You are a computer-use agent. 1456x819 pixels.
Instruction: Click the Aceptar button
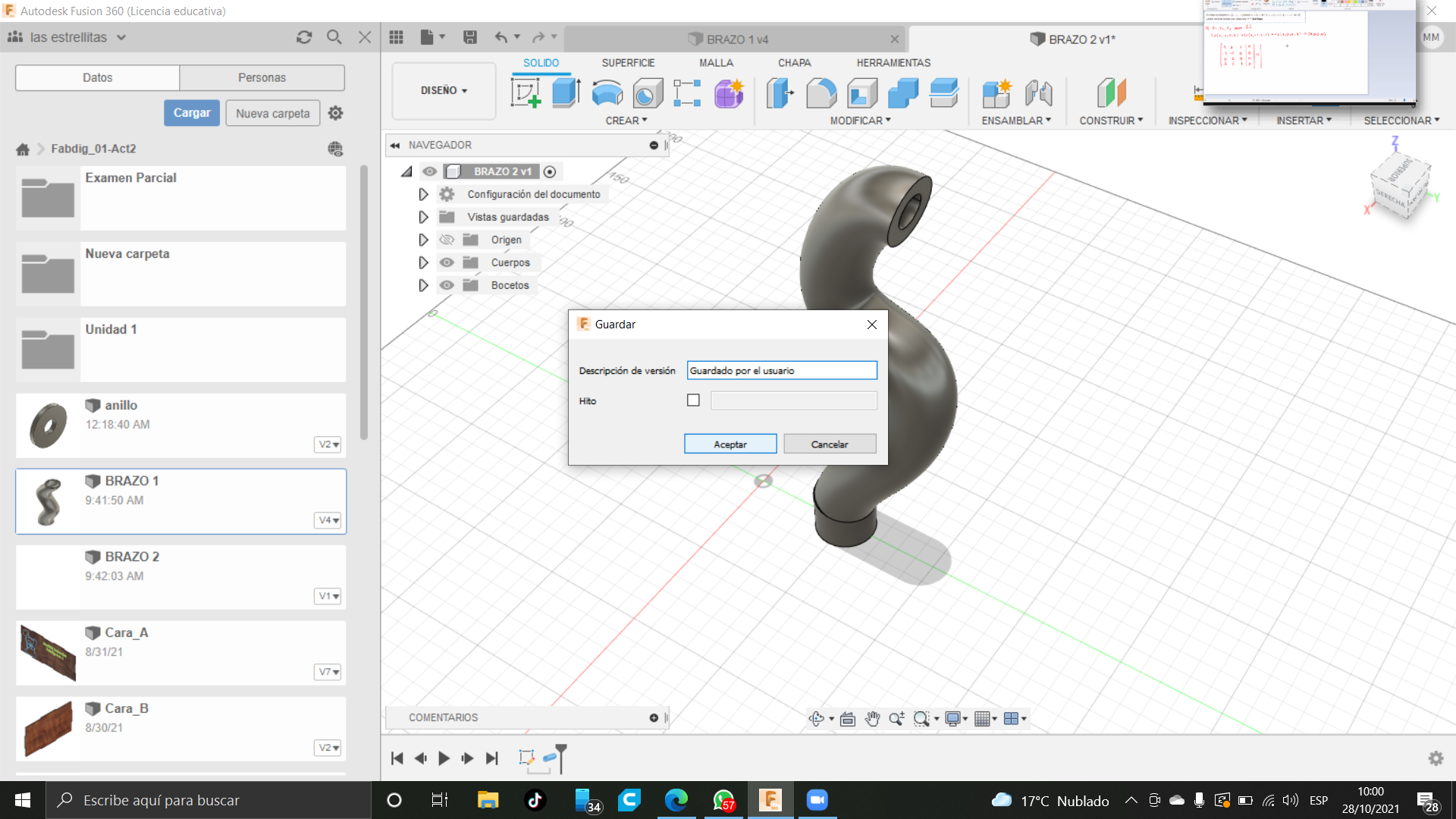pos(730,444)
